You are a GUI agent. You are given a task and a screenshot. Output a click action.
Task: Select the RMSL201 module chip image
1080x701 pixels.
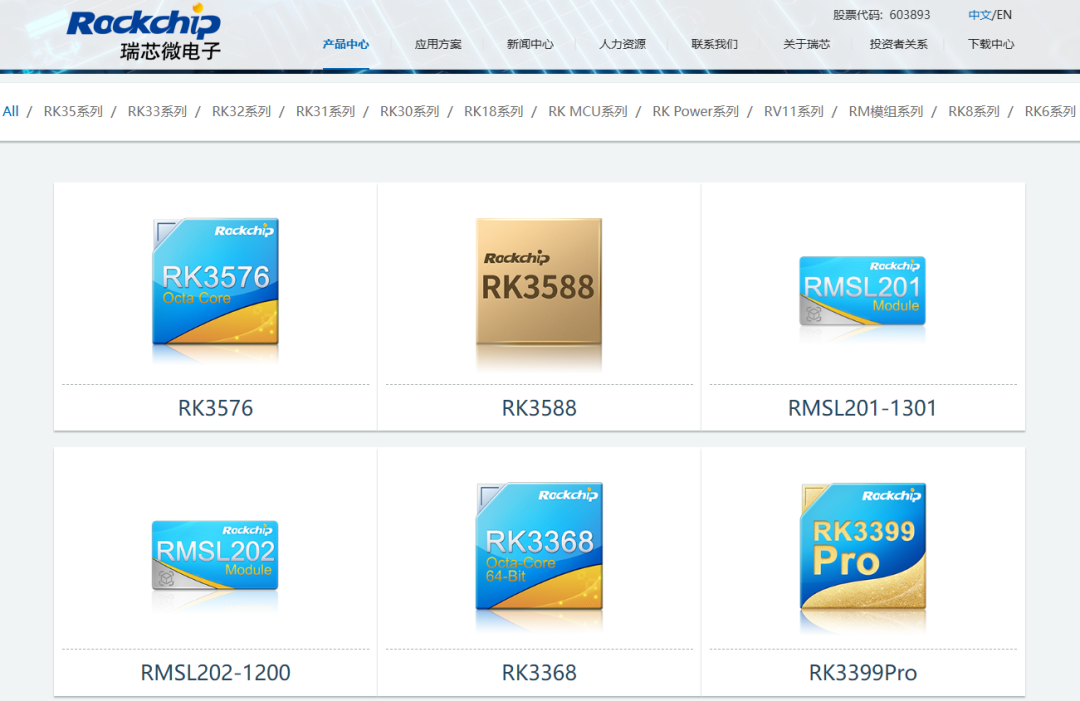[x=862, y=292]
